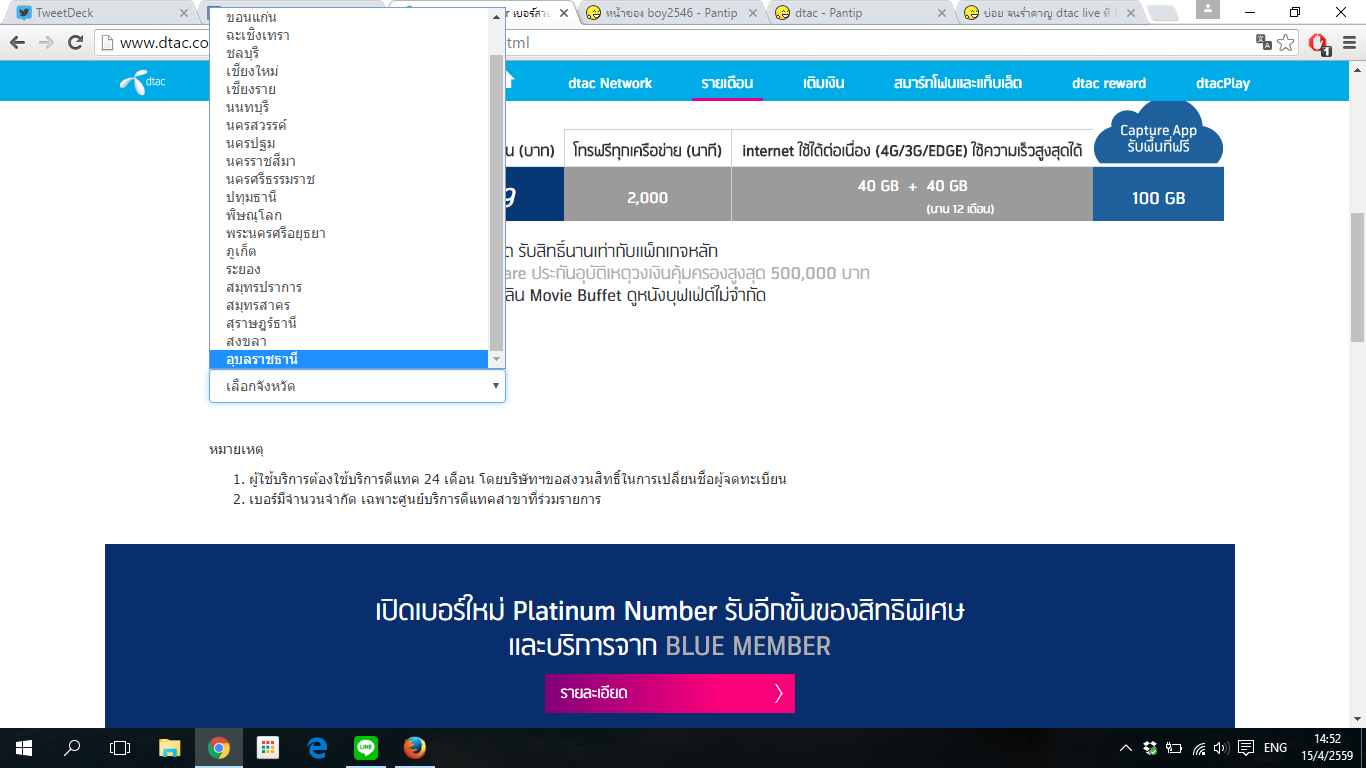
Task: Open the LINE app from the taskbar
Action: 366,747
